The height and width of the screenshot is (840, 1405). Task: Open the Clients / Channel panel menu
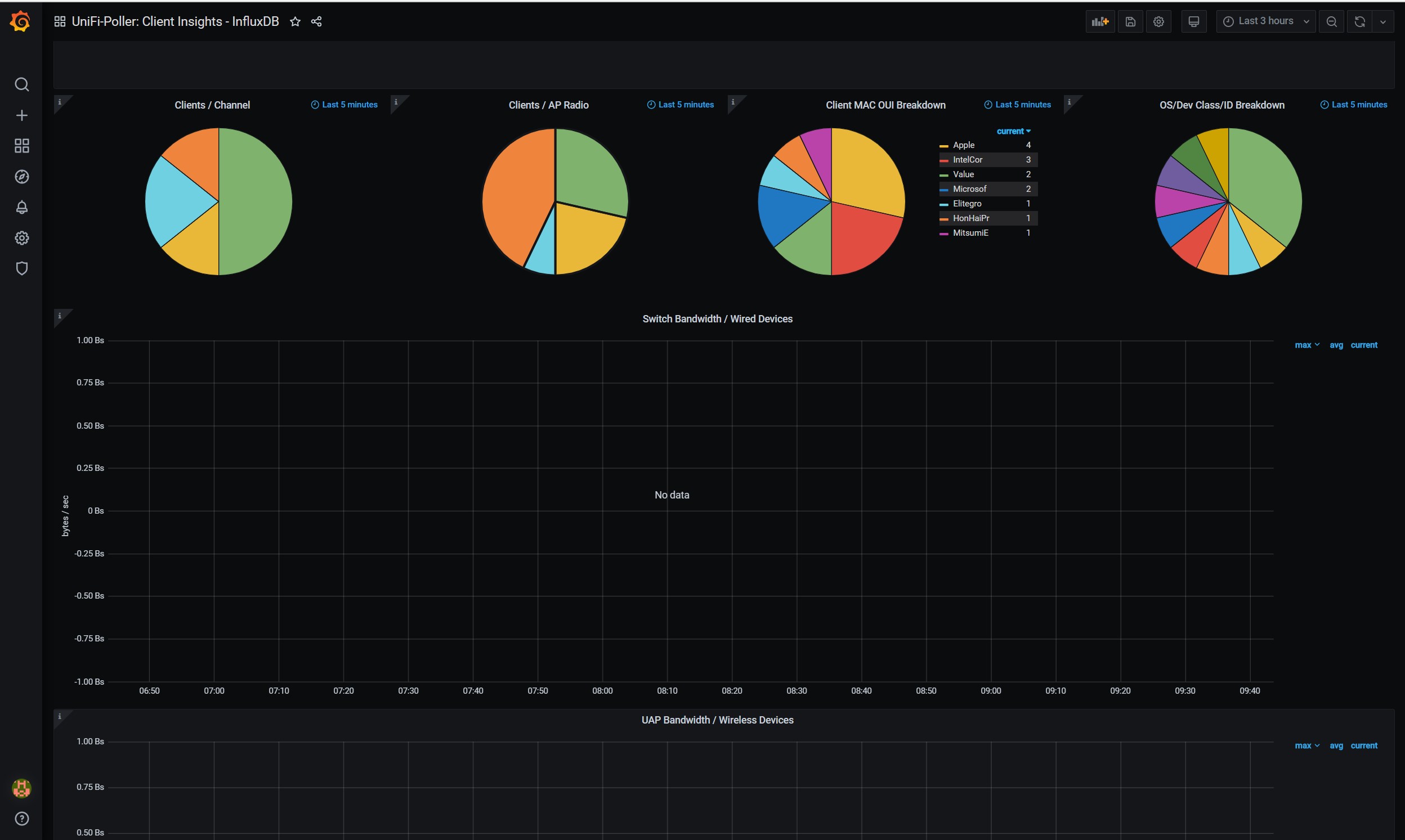[212, 105]
